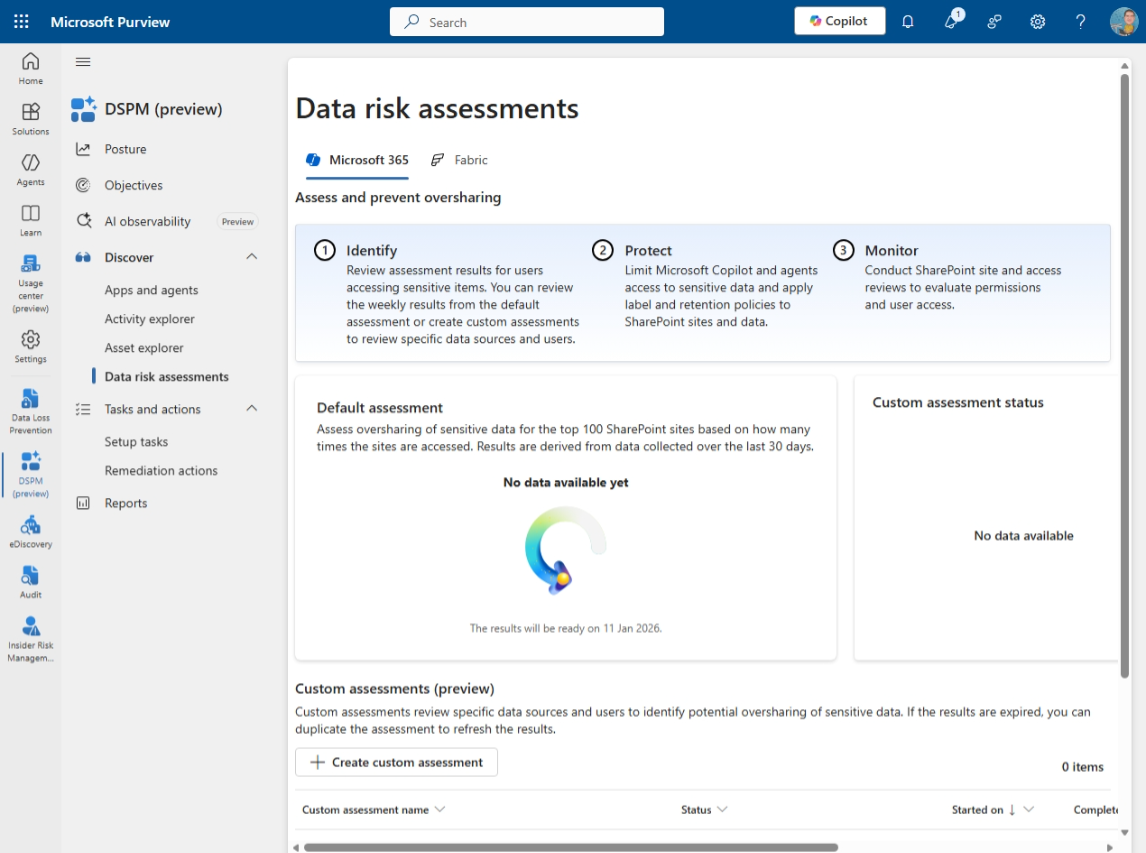Click the horizontal scrollbar at bottom
1146x853 pixels.
tap(570, 847)
